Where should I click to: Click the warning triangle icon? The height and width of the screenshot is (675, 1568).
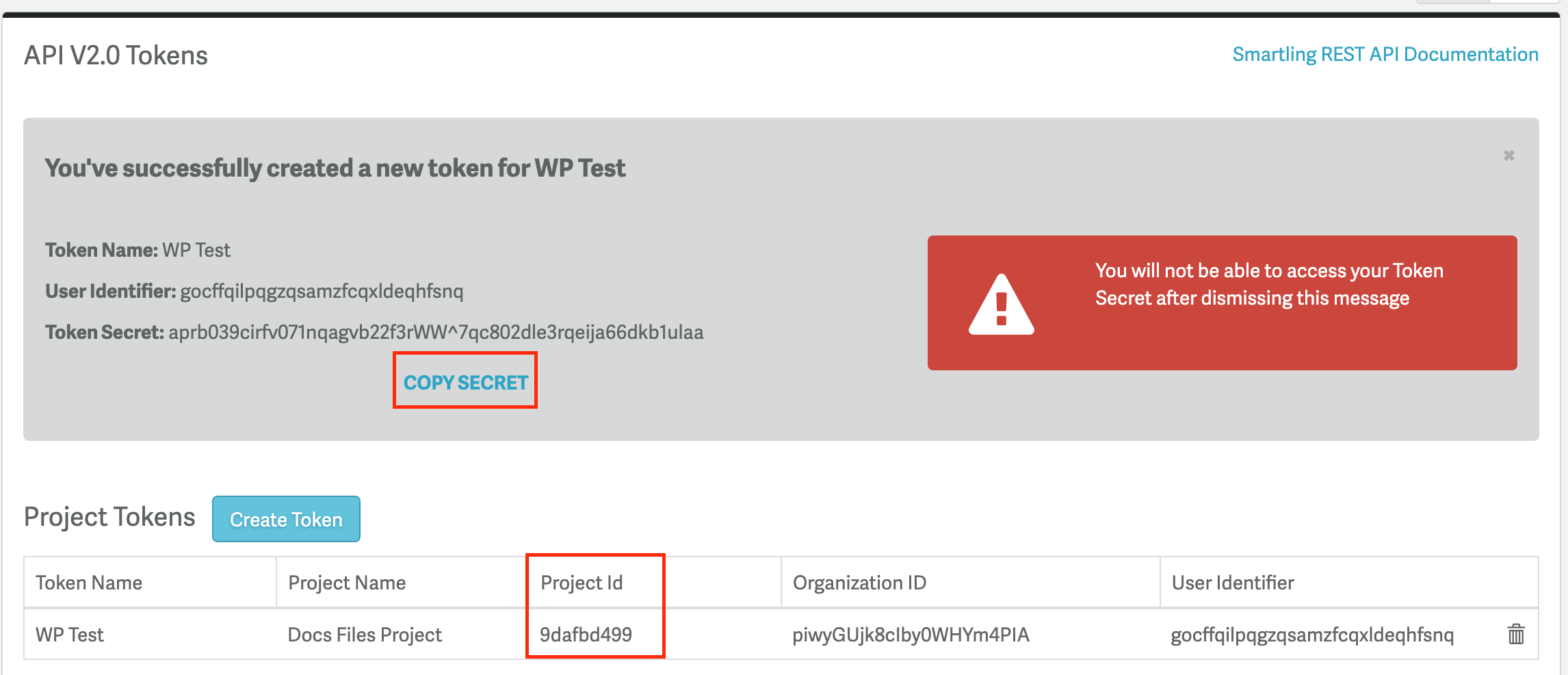coord(1001,305)
